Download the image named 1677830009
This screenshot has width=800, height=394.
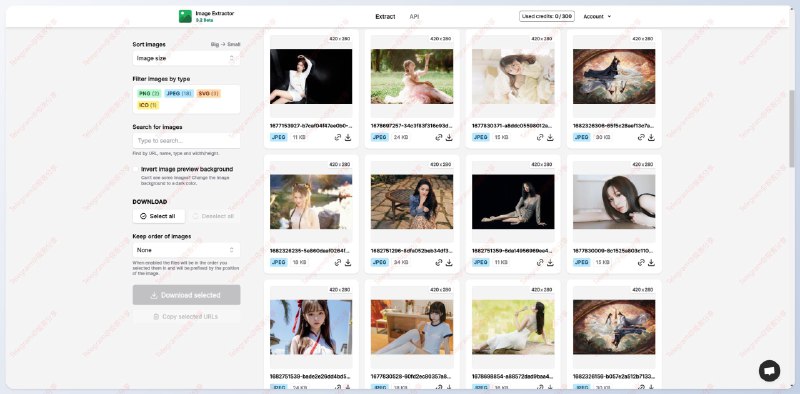coord(651,262)
